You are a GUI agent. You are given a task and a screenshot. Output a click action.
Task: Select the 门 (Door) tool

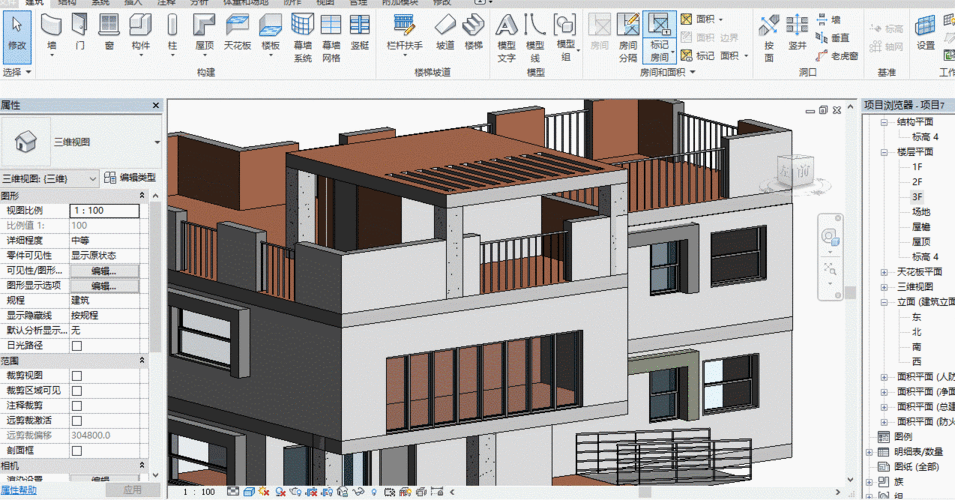point(80,33)
